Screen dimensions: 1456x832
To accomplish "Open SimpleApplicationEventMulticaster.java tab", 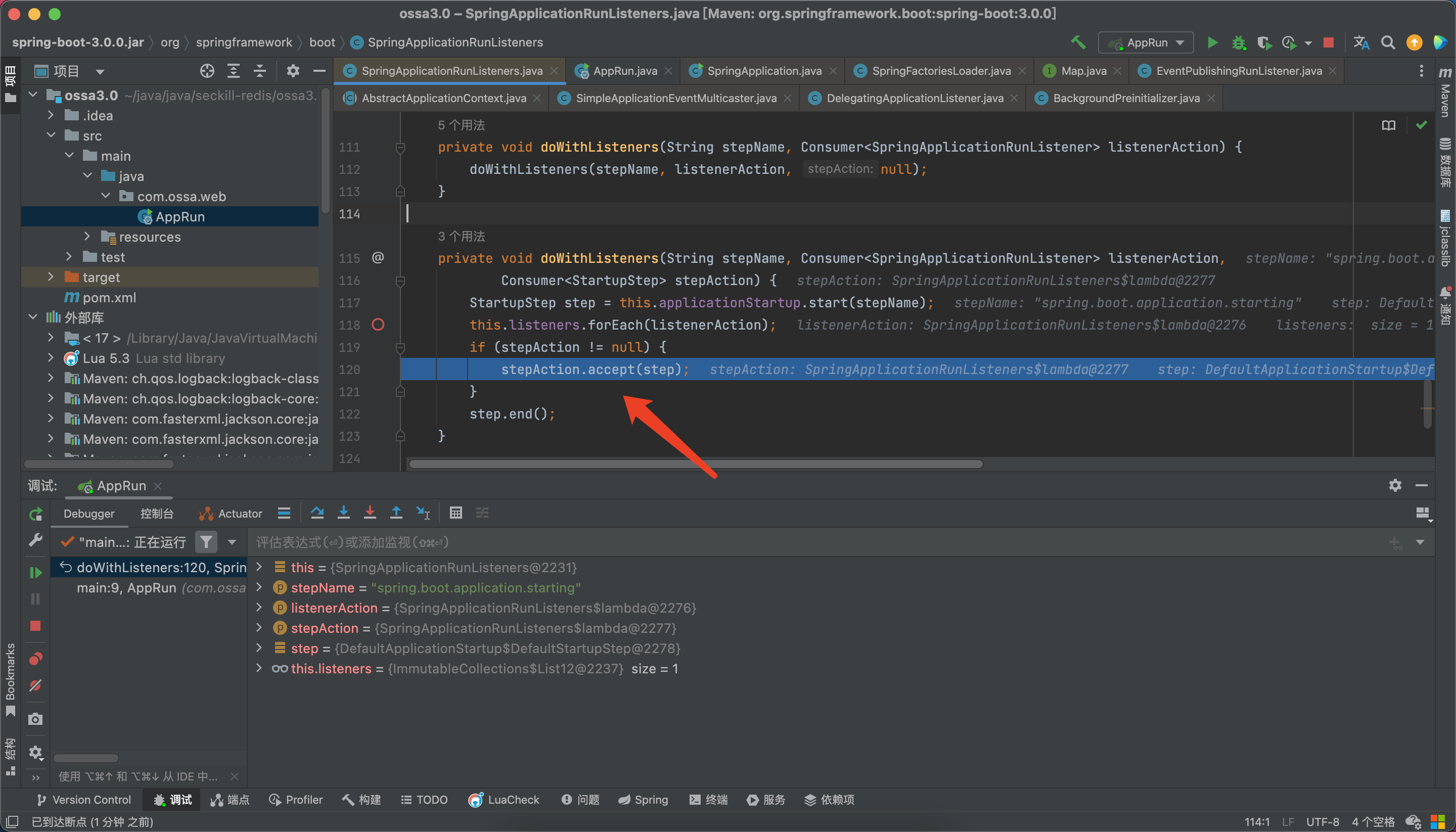I will [675, 98].
